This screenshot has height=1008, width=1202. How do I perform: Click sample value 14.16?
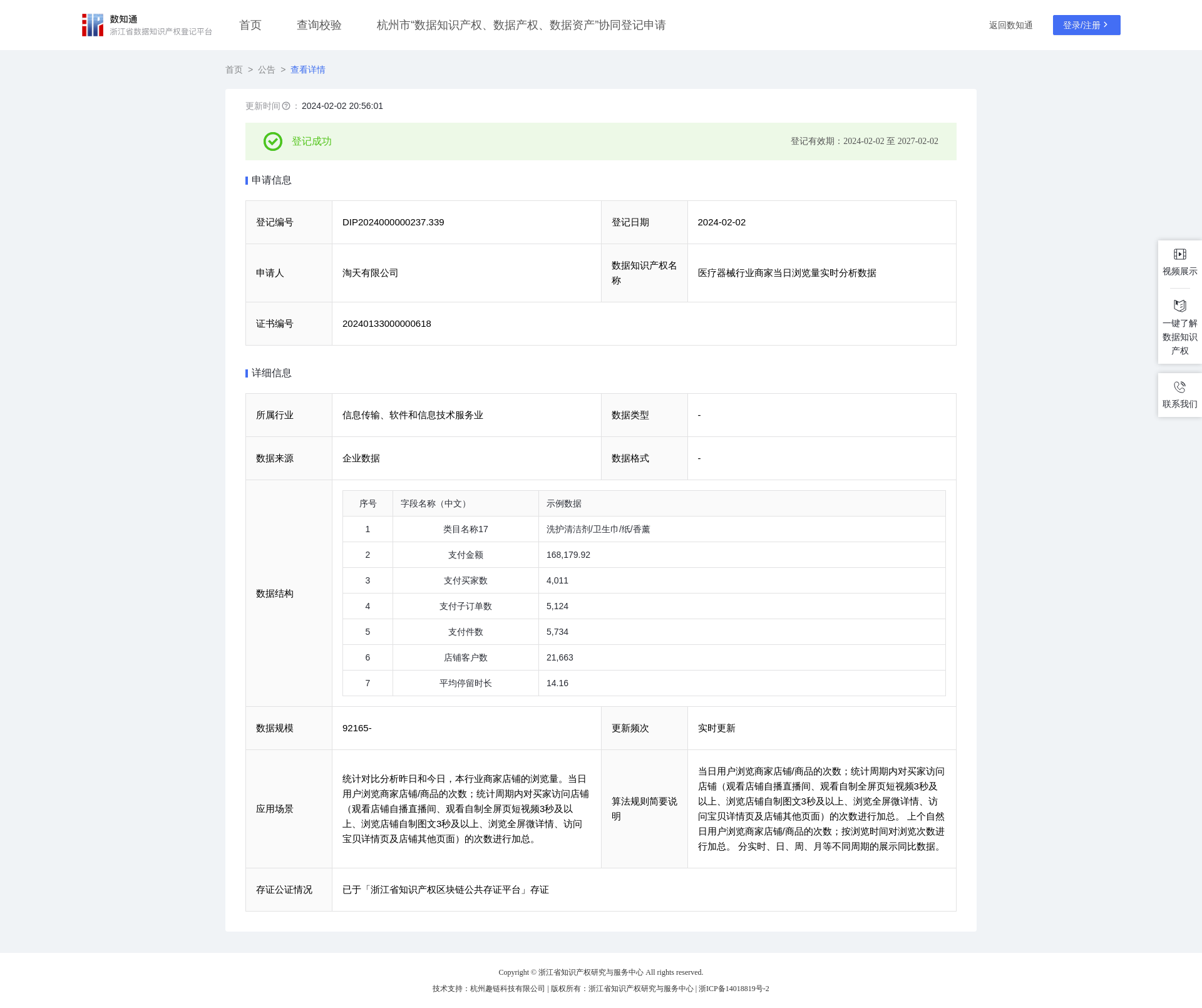(557, 684)
